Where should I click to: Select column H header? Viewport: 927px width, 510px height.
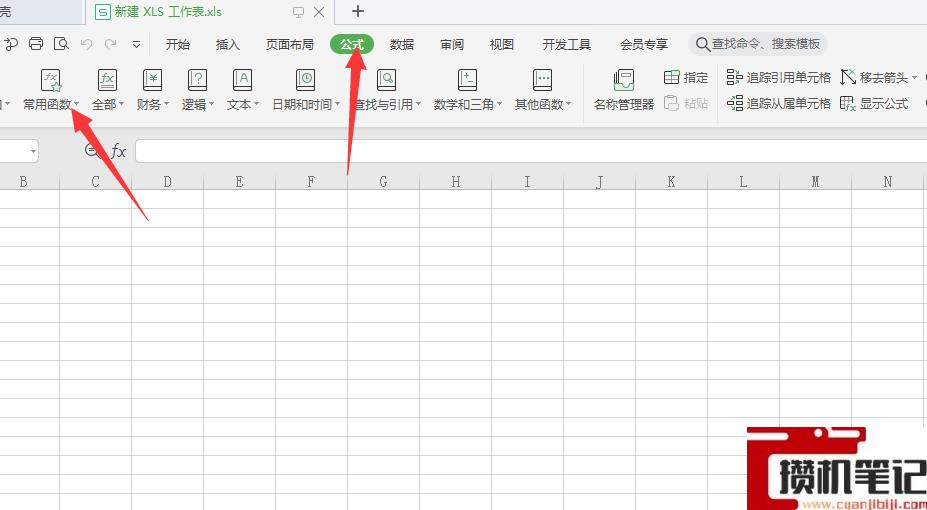tap(455, 181)
